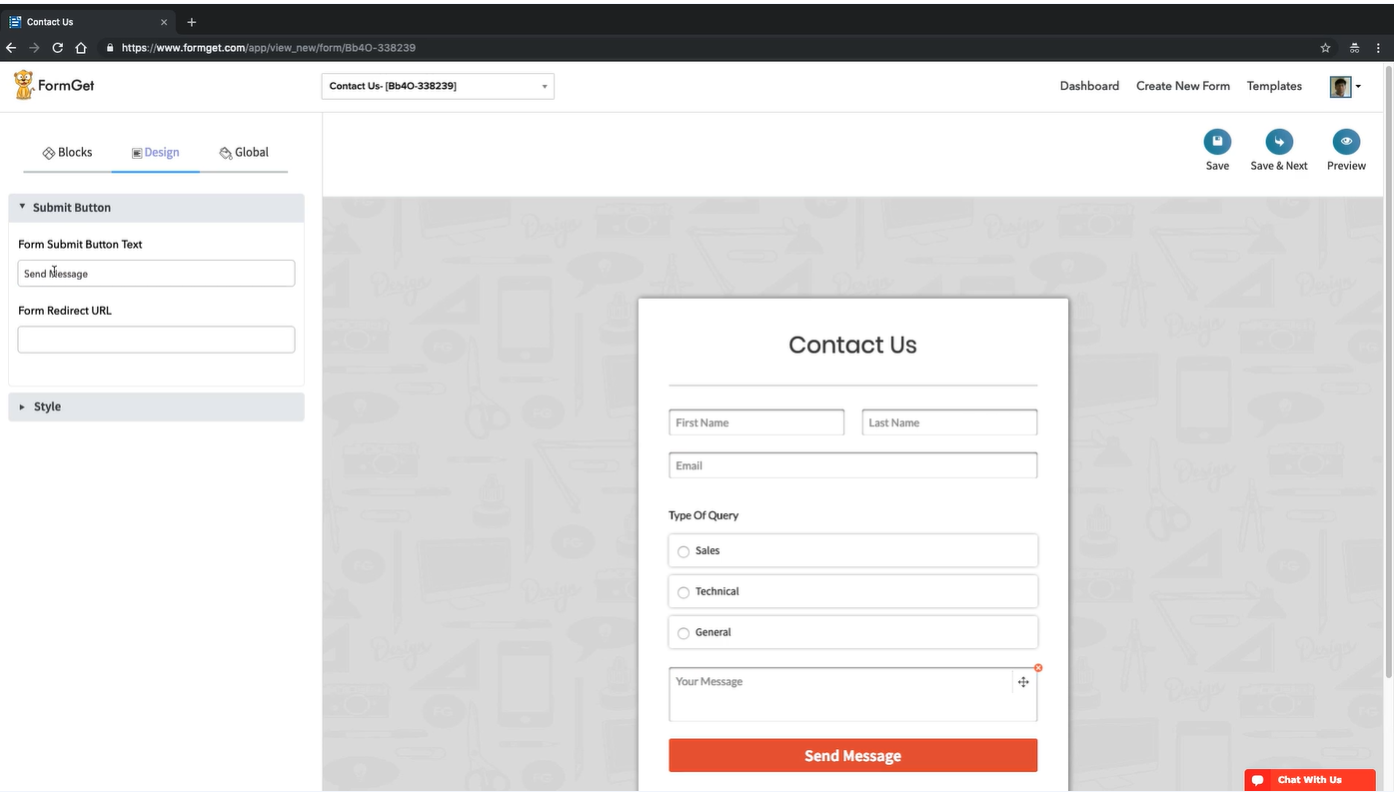Open the Chat With Us widget

coord(1310,779)
